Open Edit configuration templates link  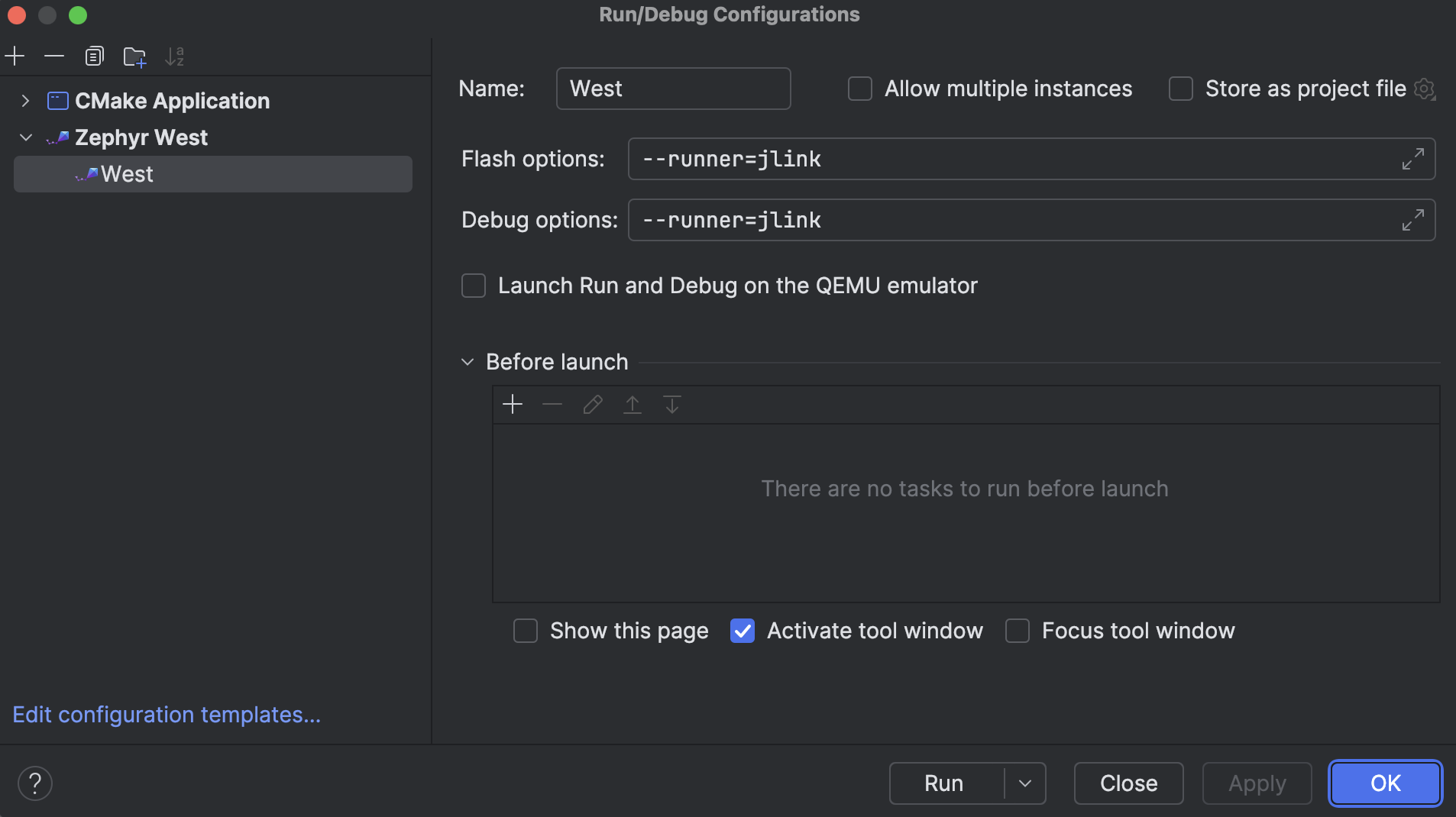coord(167,715)
